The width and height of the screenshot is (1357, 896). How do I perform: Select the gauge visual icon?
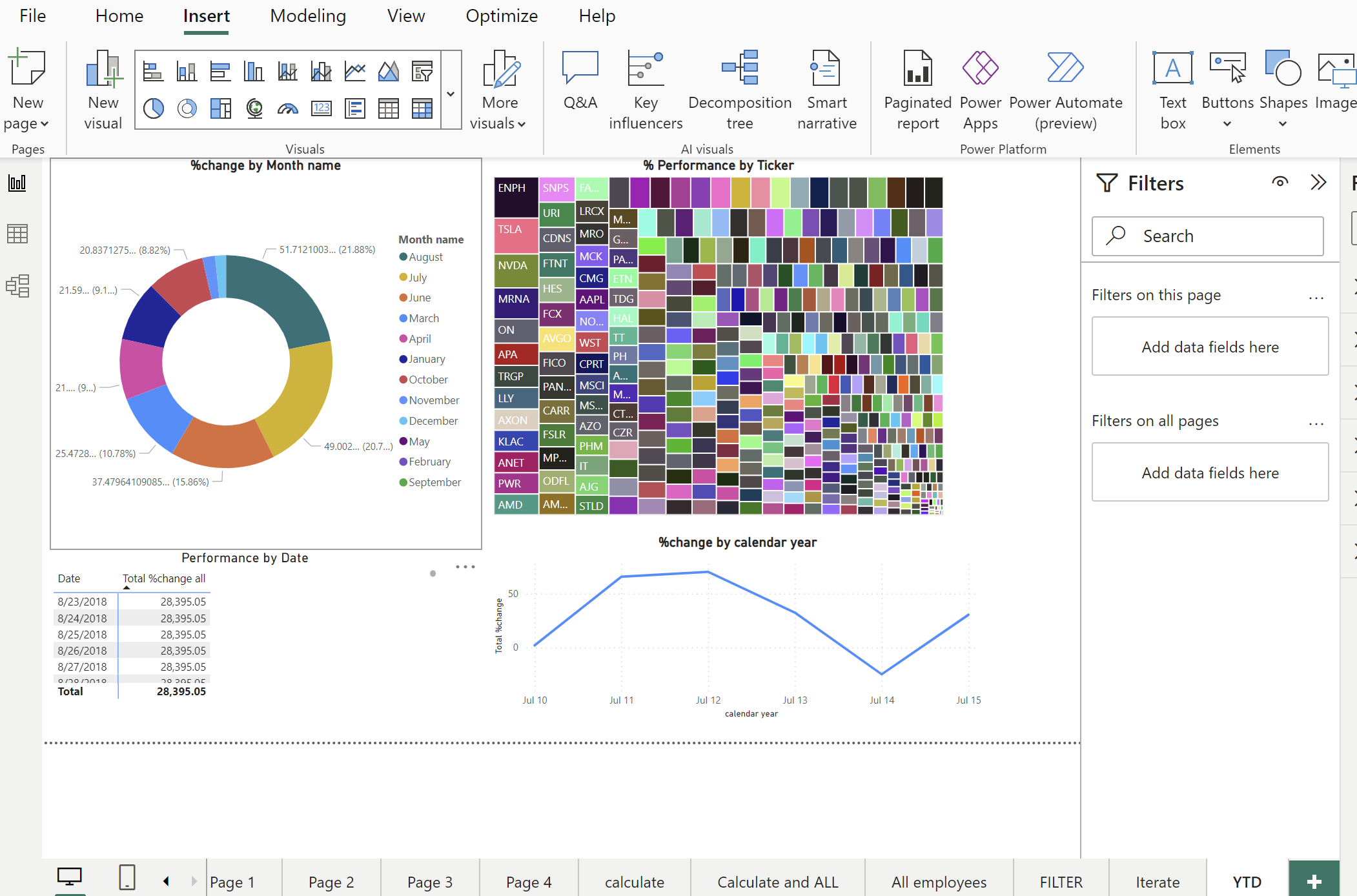288,108
